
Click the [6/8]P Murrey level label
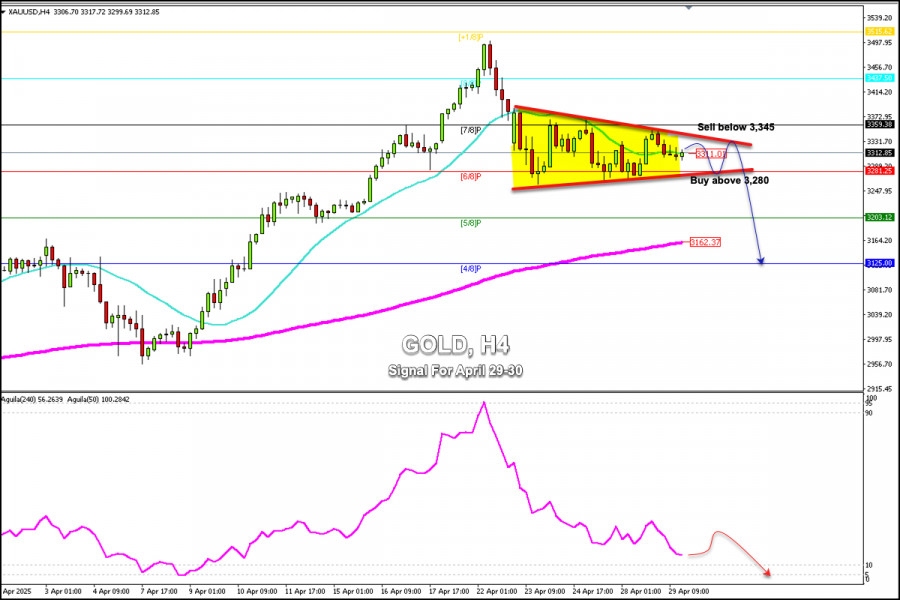pos(471,177)
